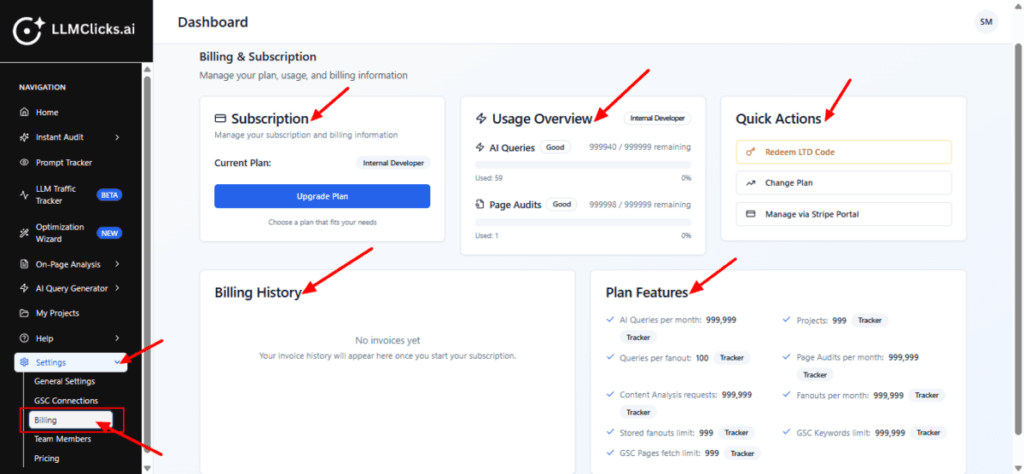
Task: Expand the Help submenu
Action: [x=117, y=339]
